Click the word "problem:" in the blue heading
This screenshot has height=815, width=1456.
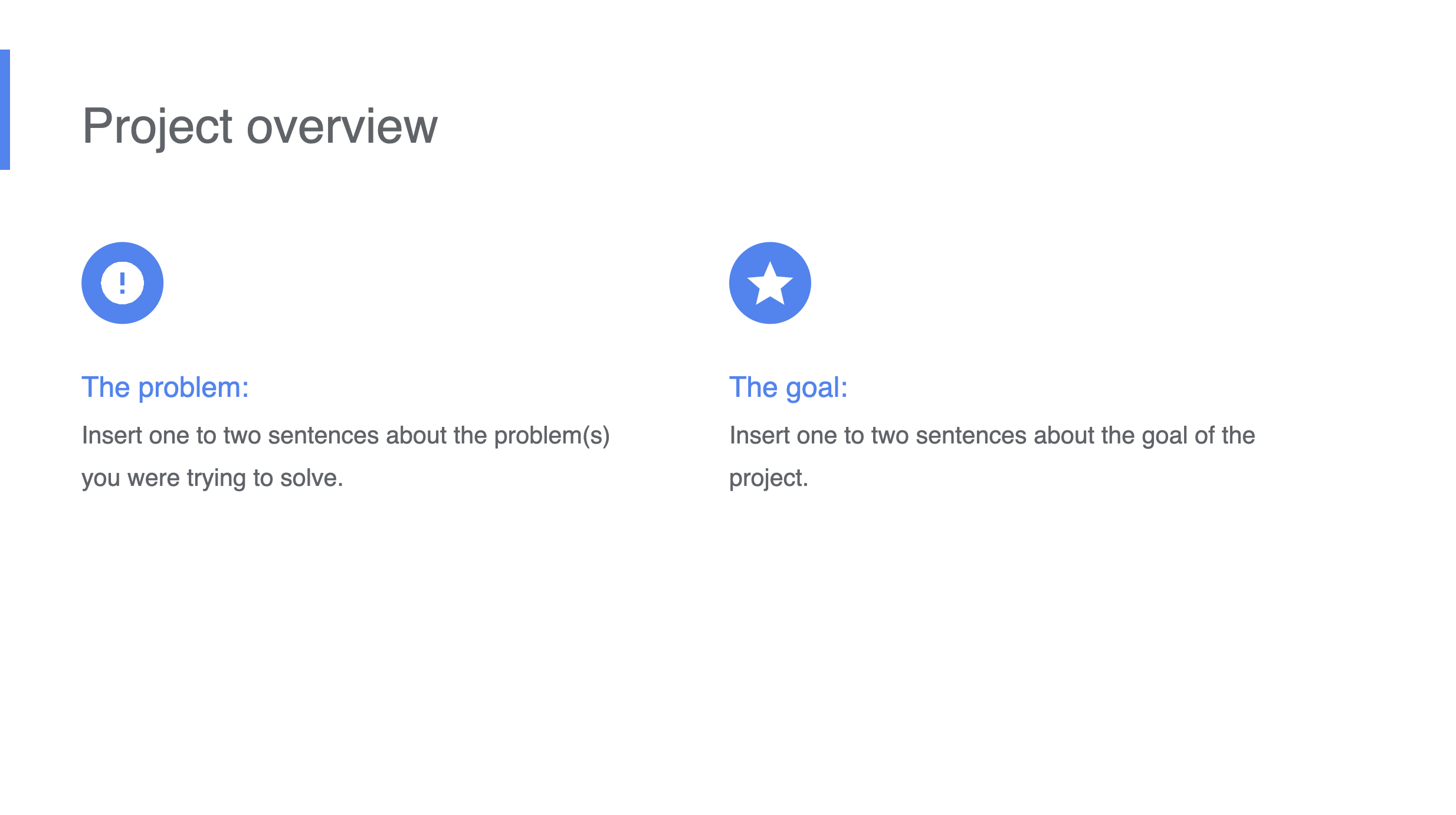[194, 387]
